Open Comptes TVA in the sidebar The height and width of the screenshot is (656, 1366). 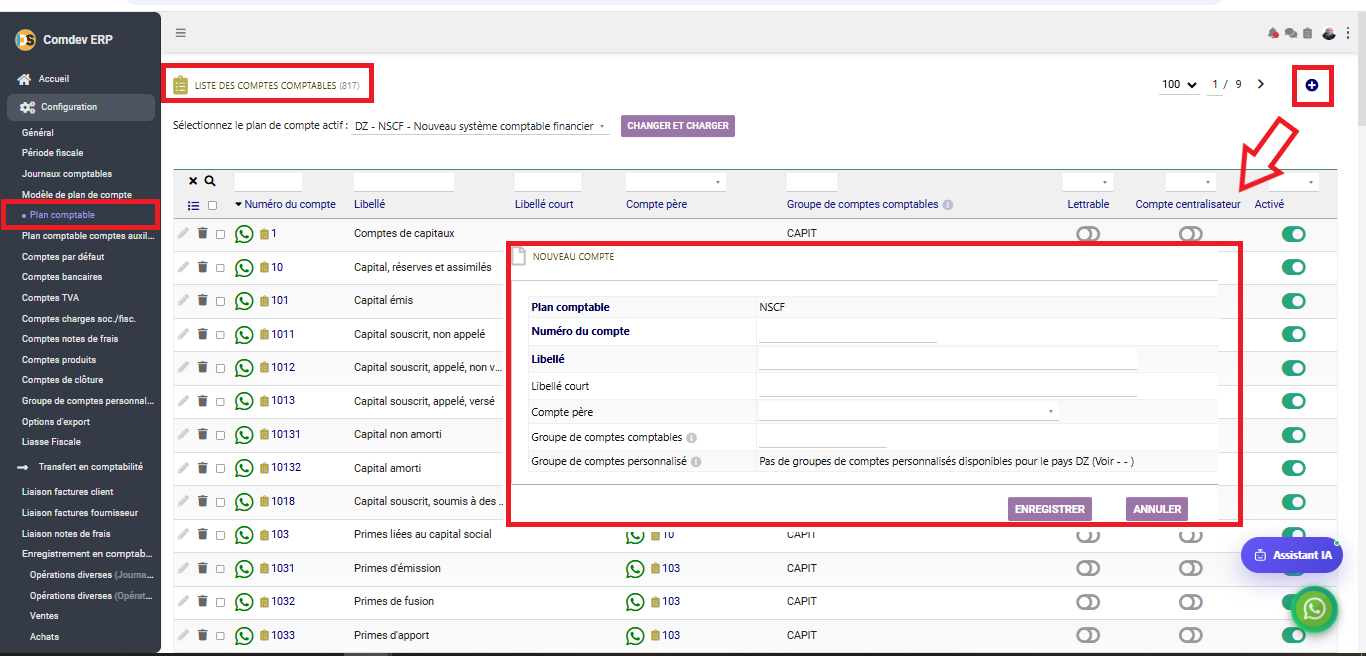50,298
